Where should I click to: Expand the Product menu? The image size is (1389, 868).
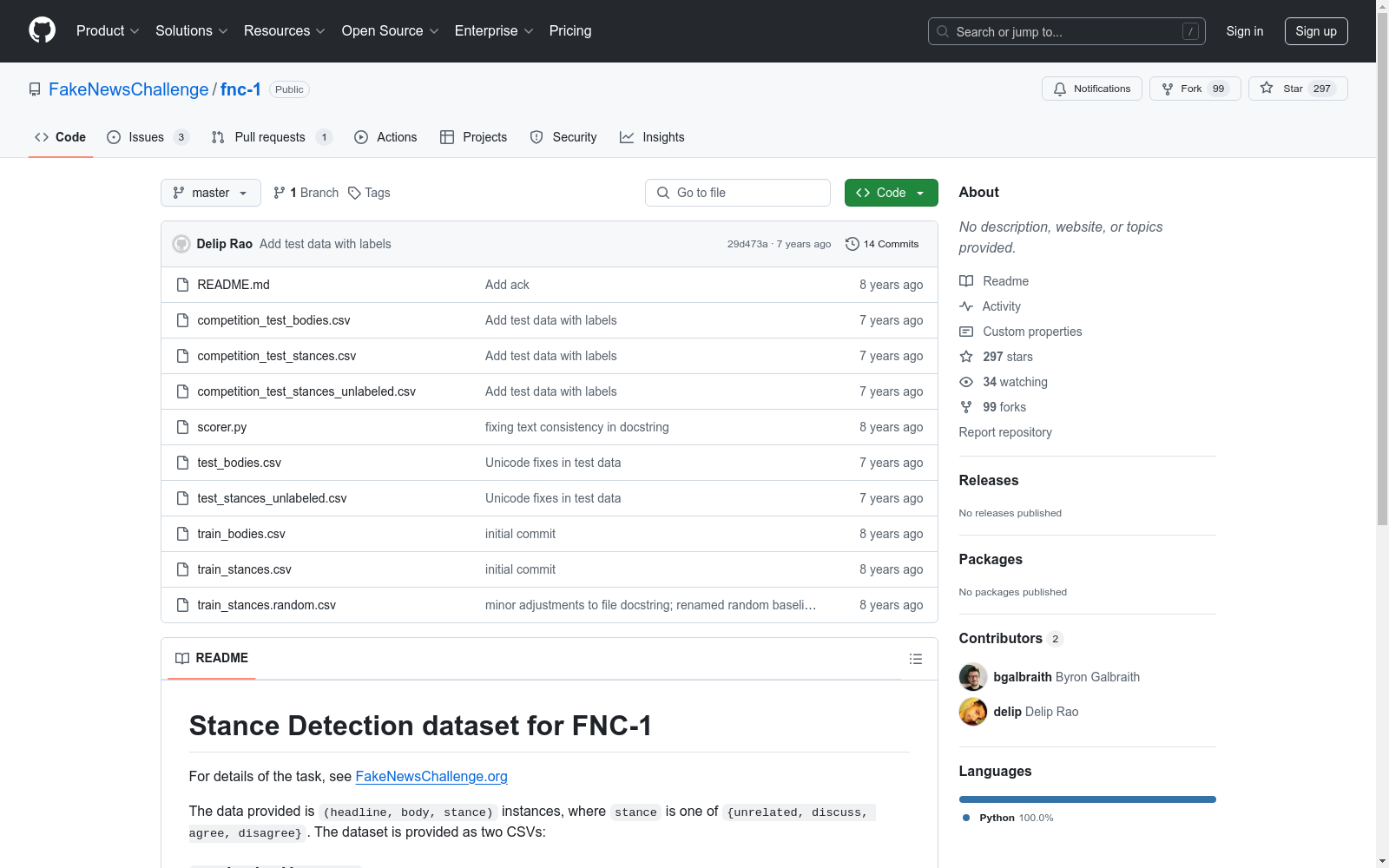(x=108, y=31)
